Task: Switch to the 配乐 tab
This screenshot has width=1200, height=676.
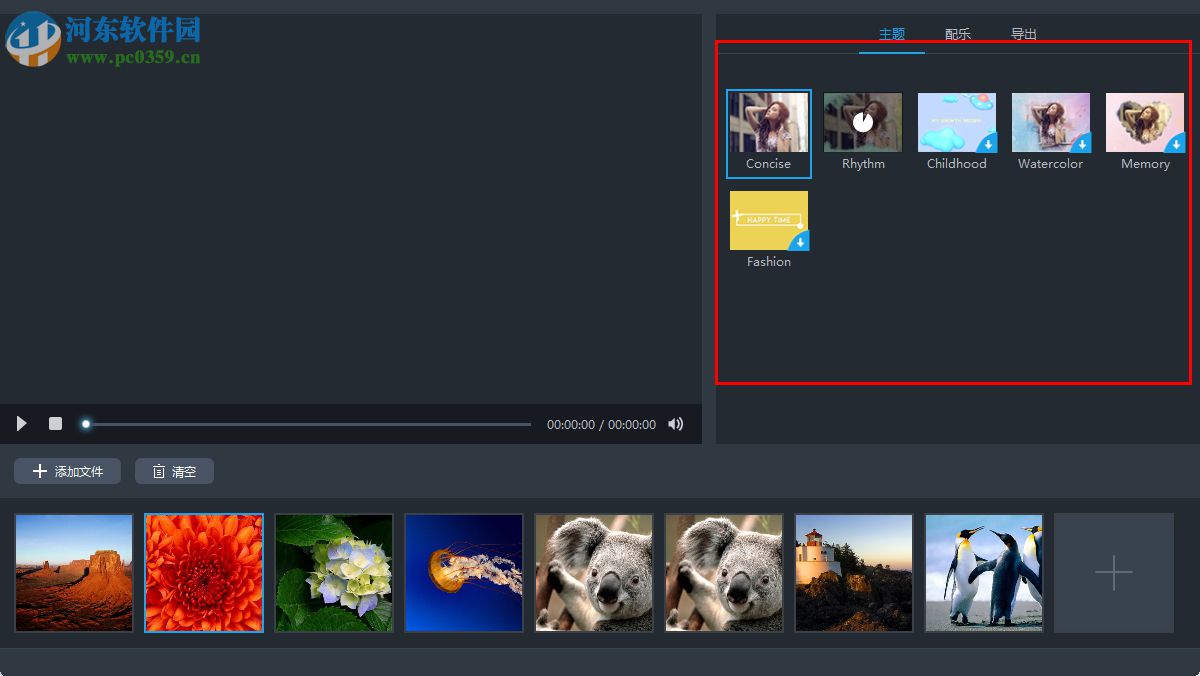Action: (x=958, y=34)
